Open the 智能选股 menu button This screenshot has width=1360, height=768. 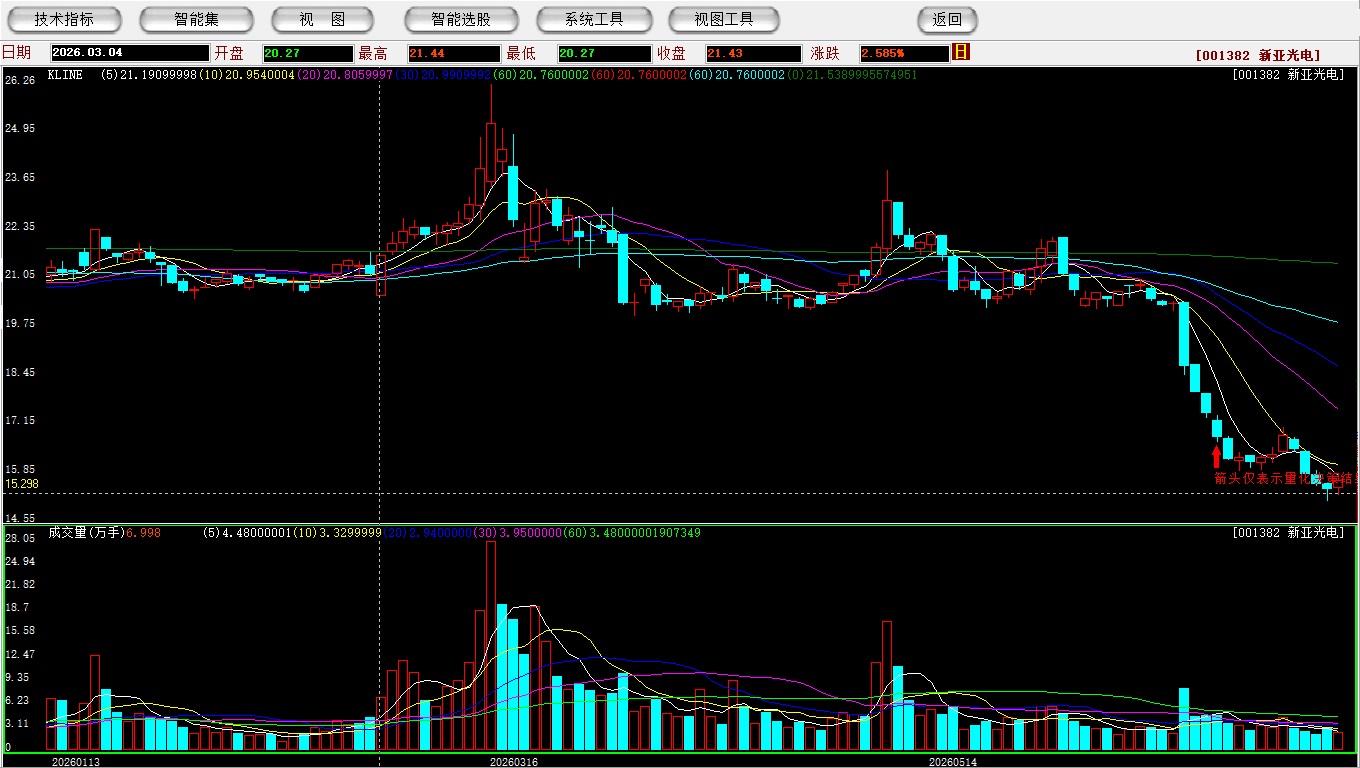(x=461, y=19)
